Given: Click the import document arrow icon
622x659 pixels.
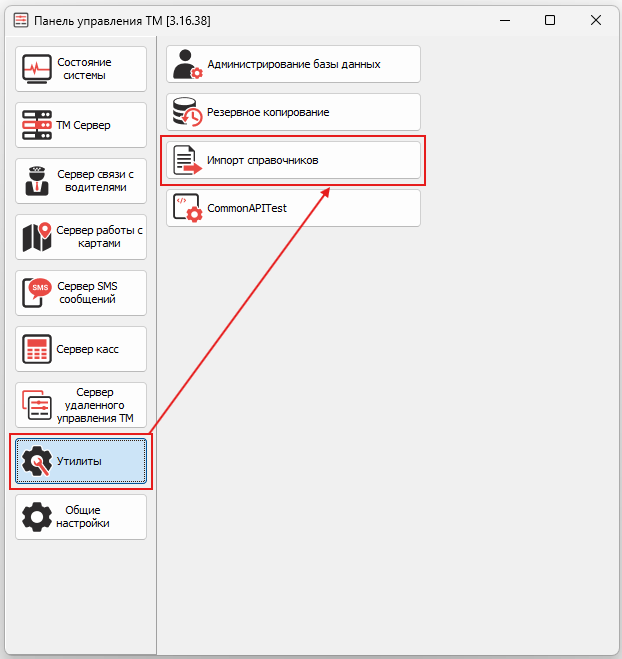Looking at the screenshot, I should point(188,160).
